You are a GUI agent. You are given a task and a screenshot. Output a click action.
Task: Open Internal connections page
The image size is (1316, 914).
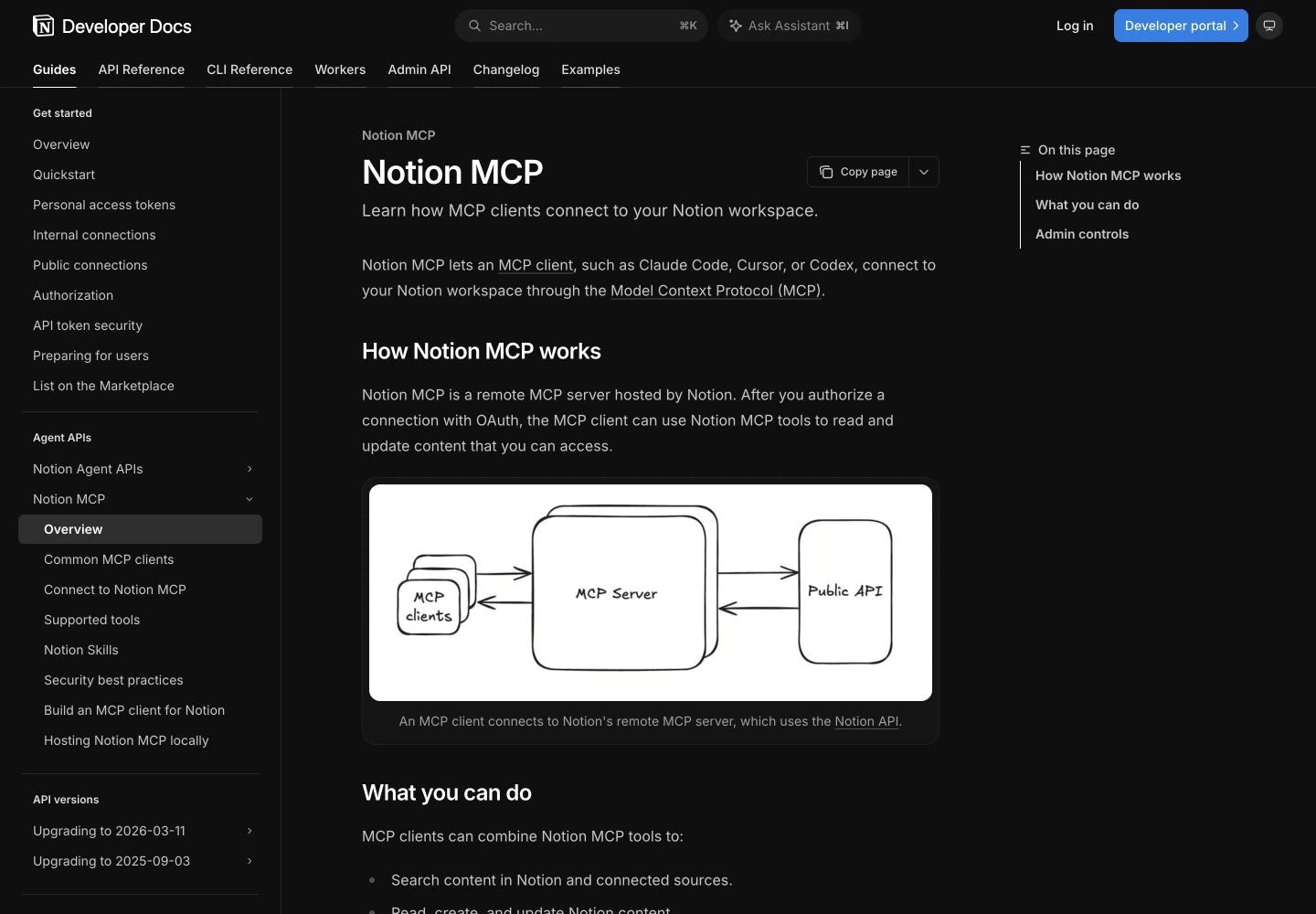(94, 235)
